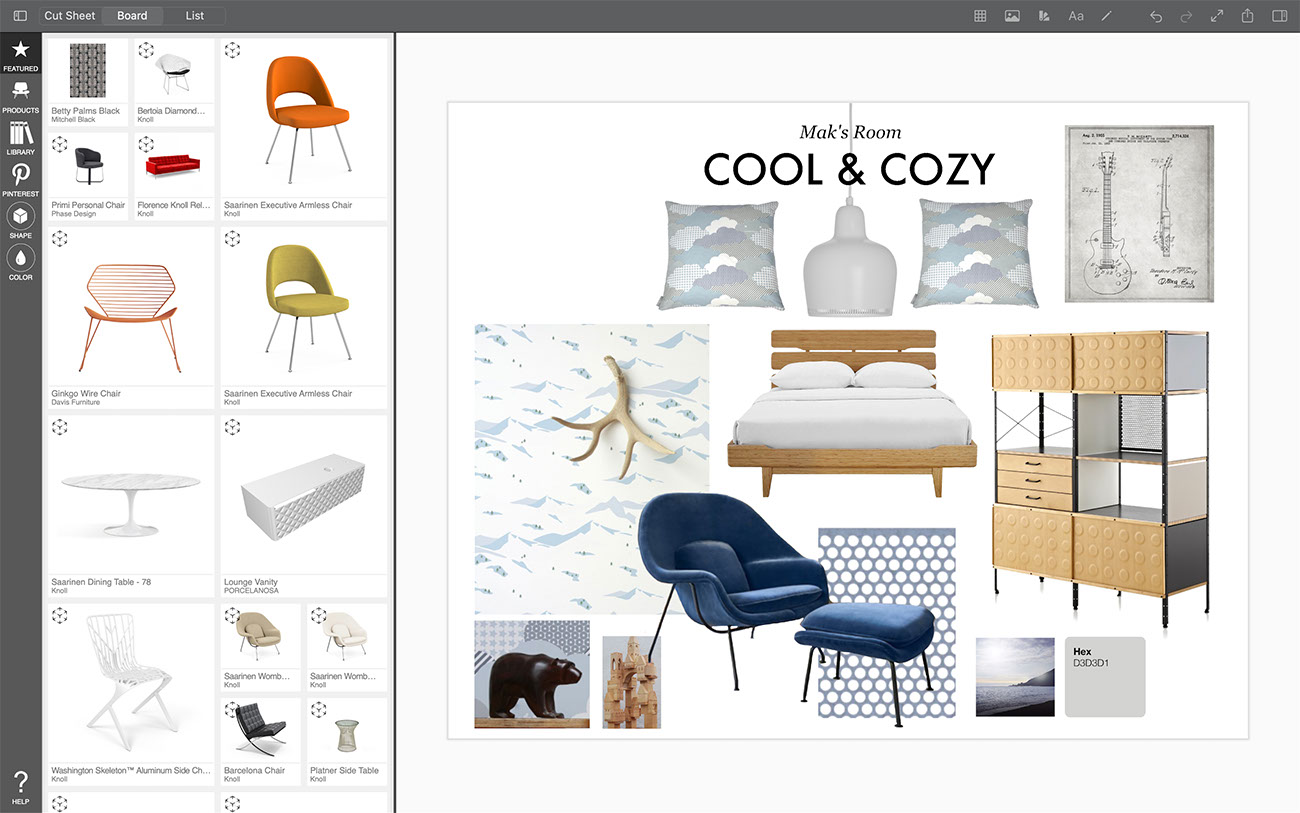Click the insert image icon in toolbar

1012,16
